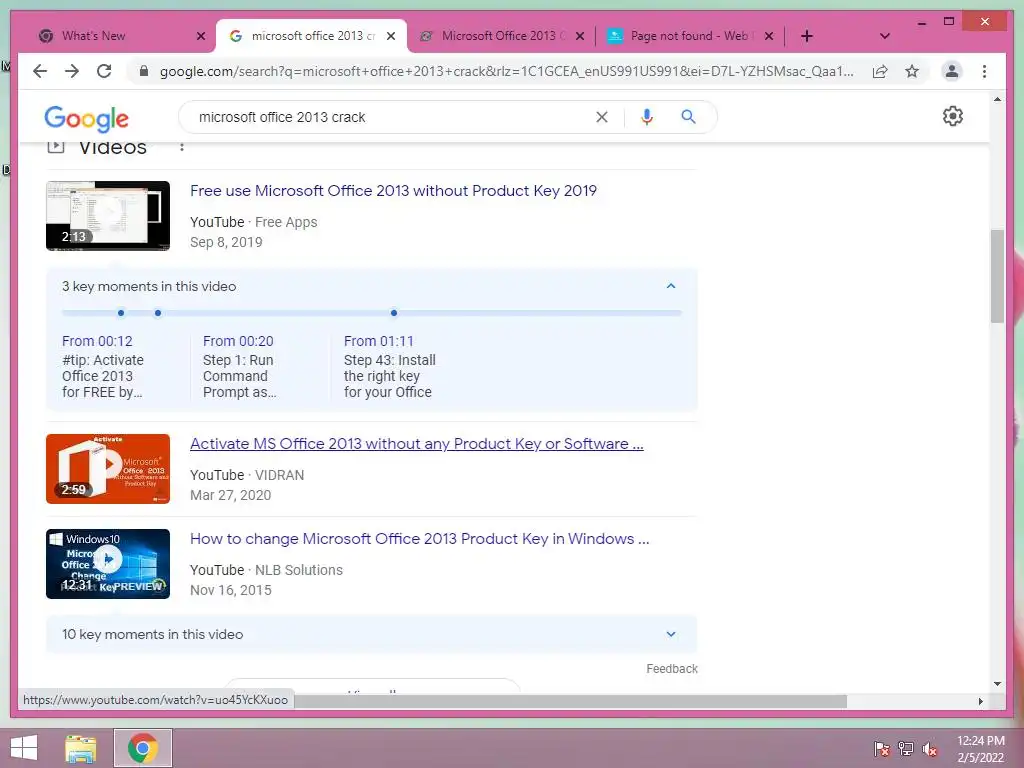
Task: Open How to change Product Key video link
Action: click(x=419, y=539)
